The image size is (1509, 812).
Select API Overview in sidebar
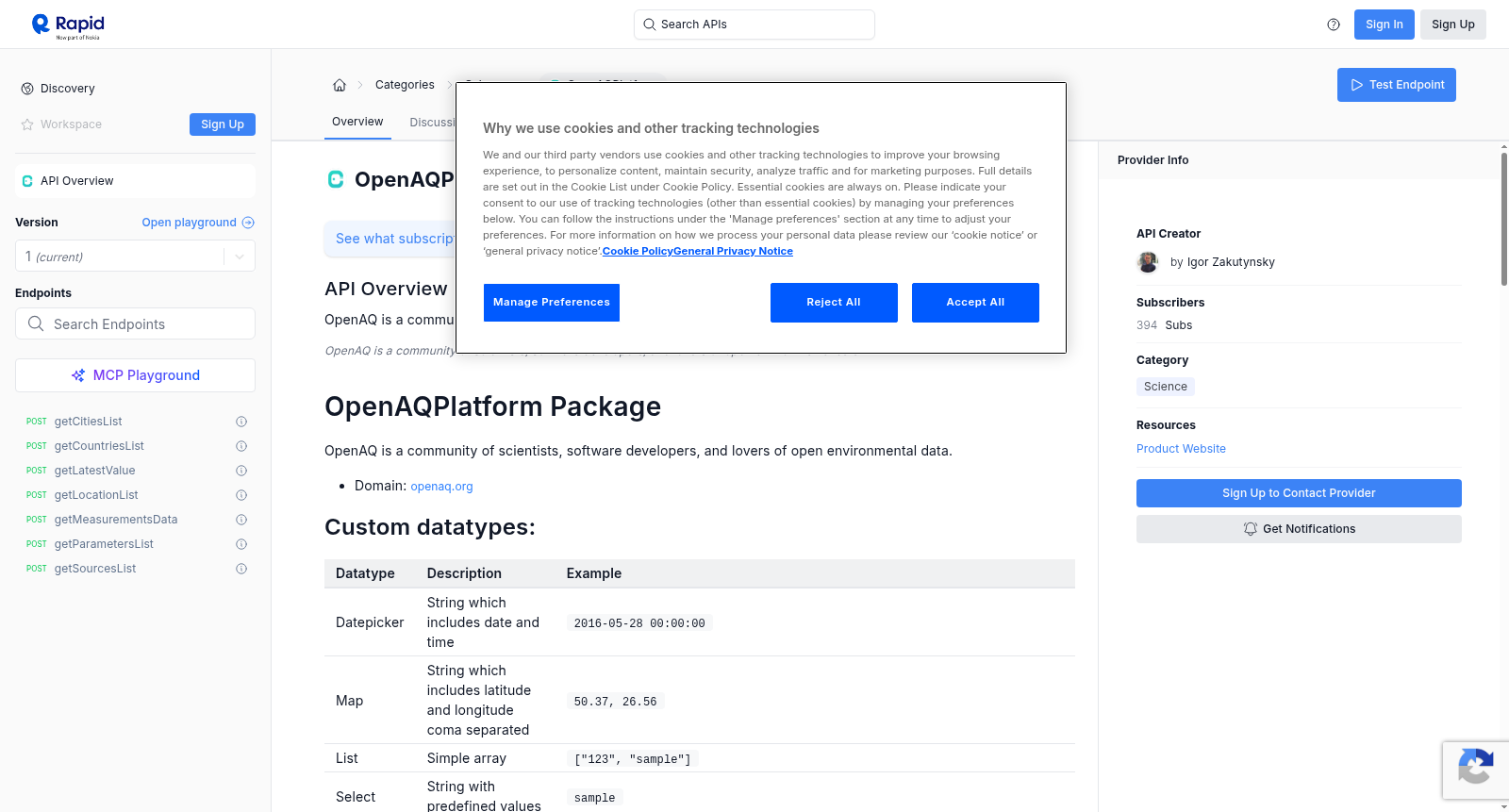pos(135,181)
